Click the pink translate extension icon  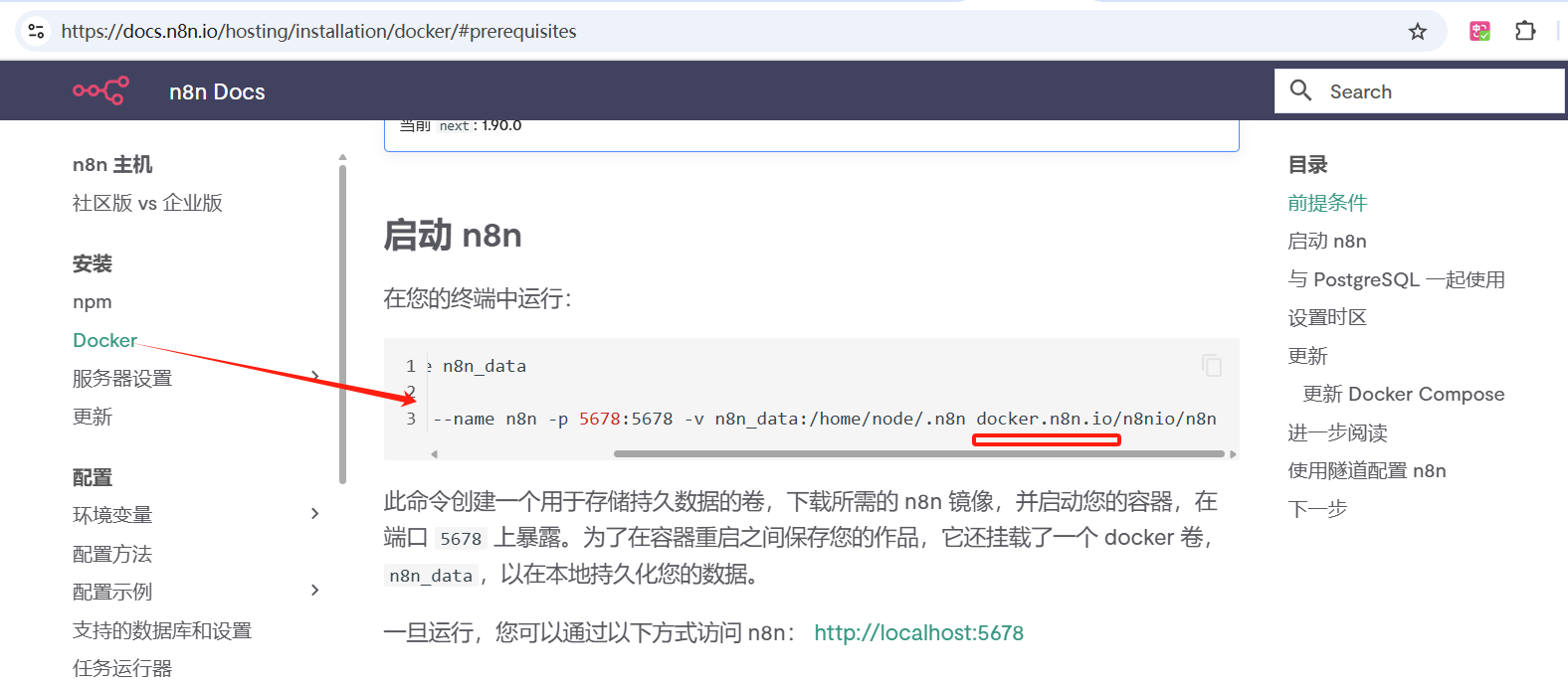(1479, 31)
